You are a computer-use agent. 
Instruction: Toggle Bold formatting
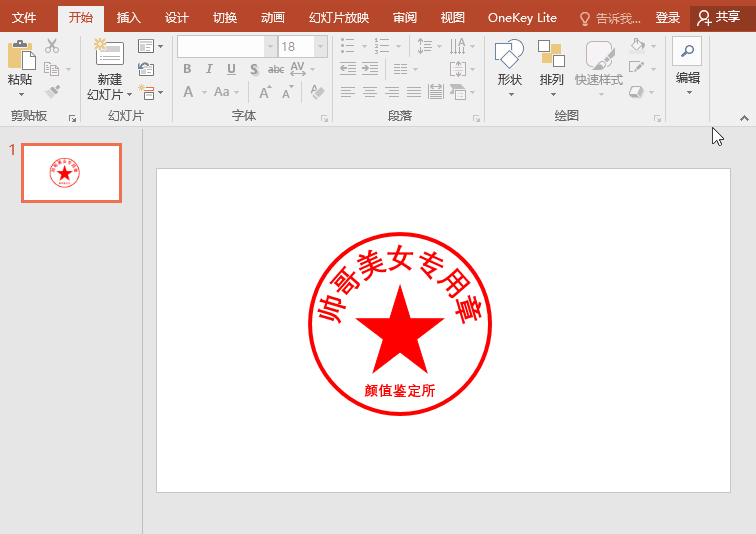(187, 69)
